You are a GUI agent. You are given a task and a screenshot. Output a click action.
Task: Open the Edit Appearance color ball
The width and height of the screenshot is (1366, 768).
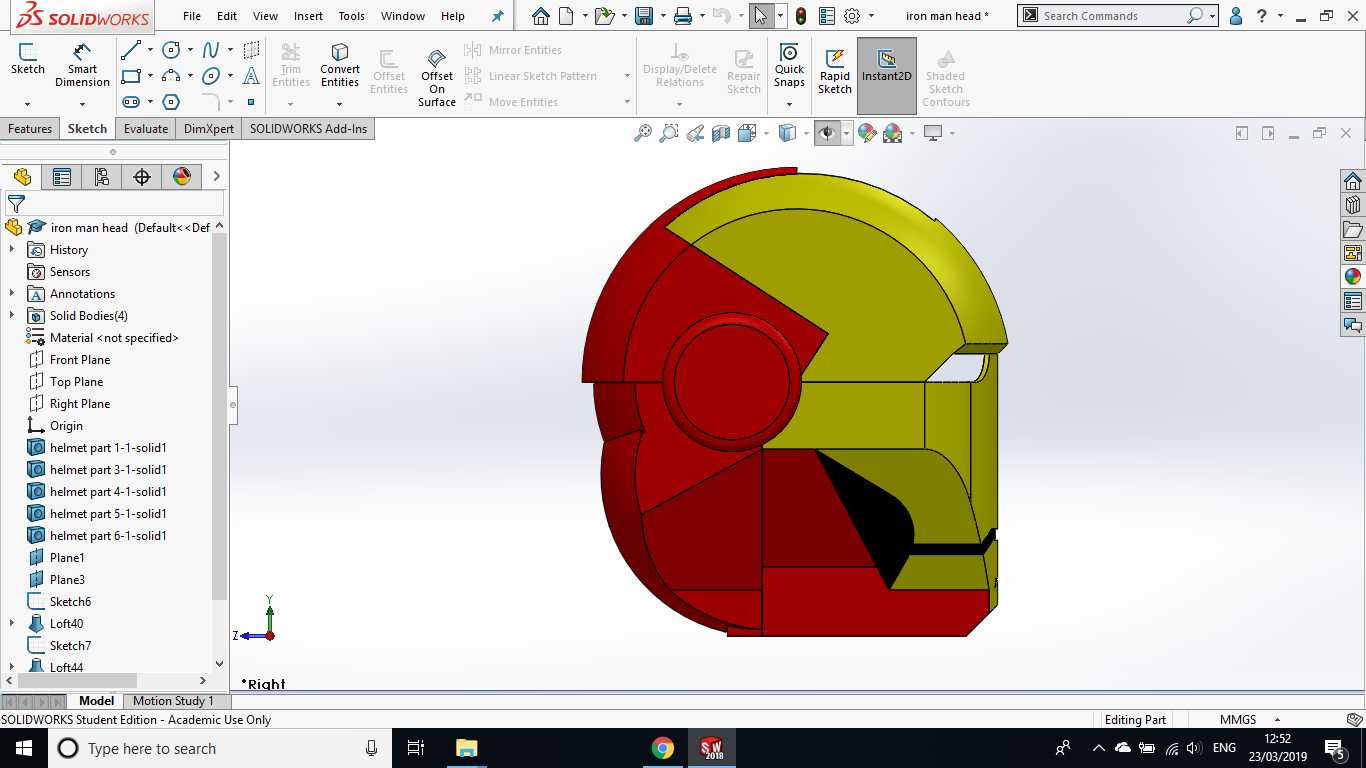click(x=867, y=133)
